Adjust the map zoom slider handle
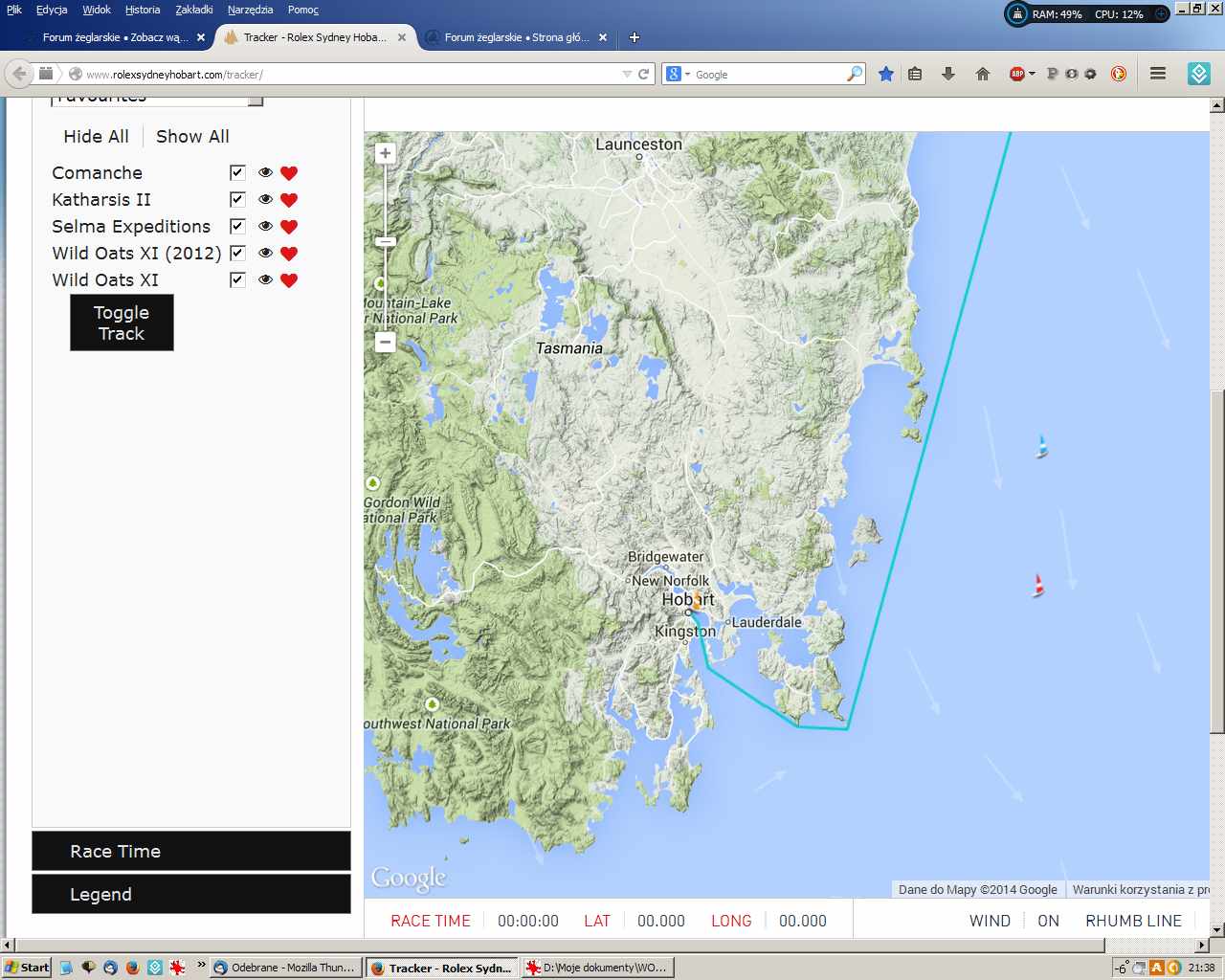 [x=386, y=241]
